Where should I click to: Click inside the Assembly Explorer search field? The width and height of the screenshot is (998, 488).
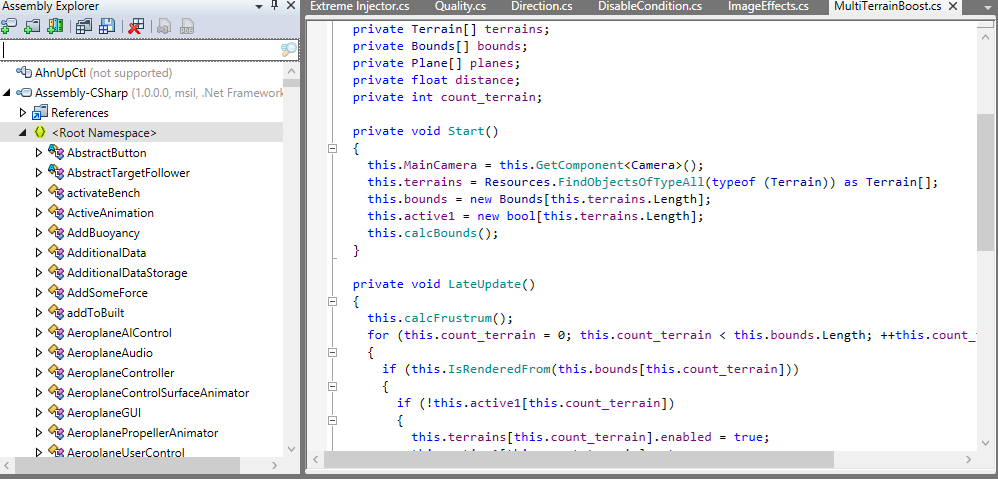click(140, 49)
